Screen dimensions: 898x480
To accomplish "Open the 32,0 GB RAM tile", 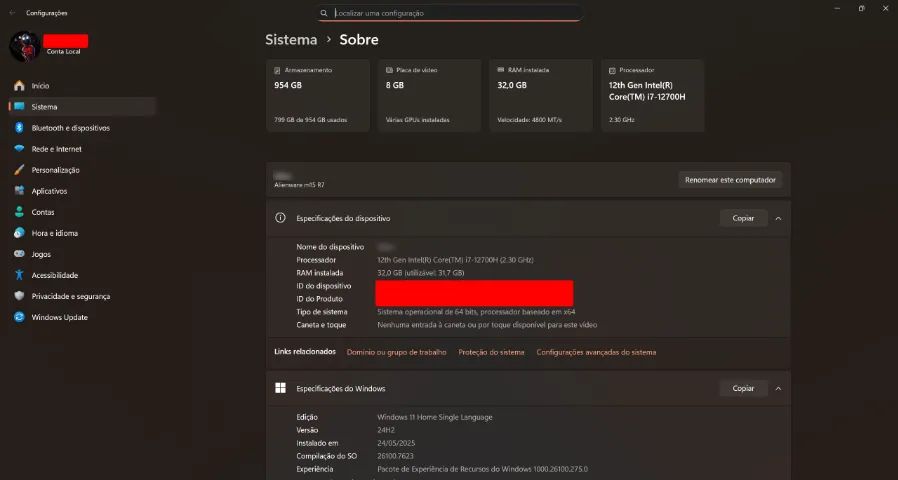I will 541,96.
